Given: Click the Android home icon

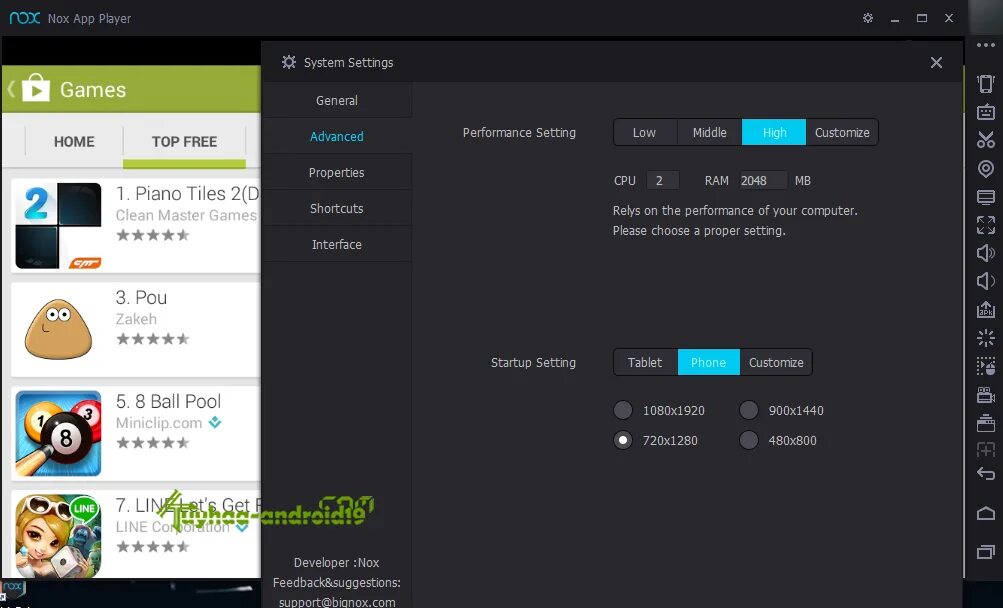Looking at the screenshot, I should (986, 513).
